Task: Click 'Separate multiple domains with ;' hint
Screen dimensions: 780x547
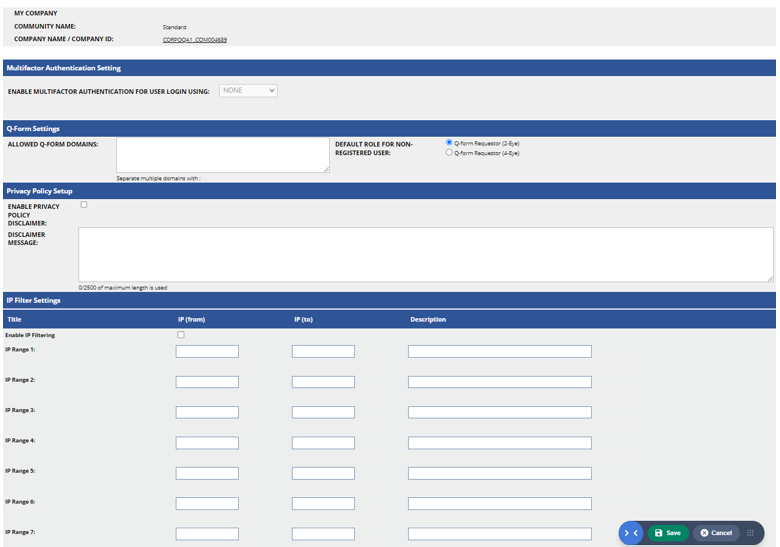Action: click(159, 178)
